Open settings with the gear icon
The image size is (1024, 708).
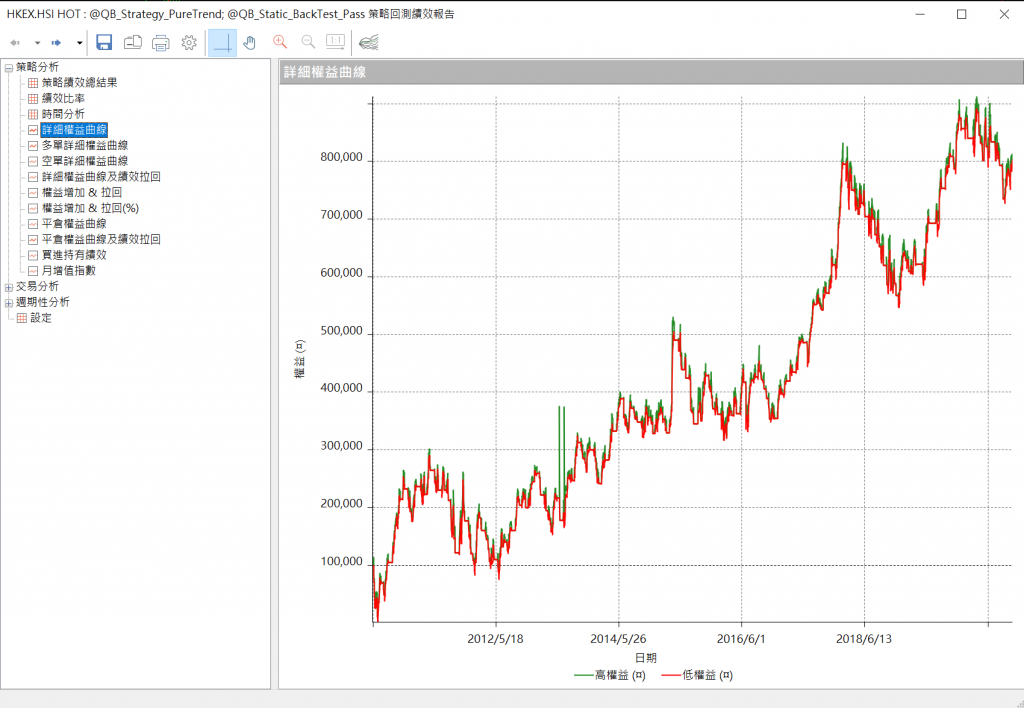pyautogui.click(x=189, y=42)
